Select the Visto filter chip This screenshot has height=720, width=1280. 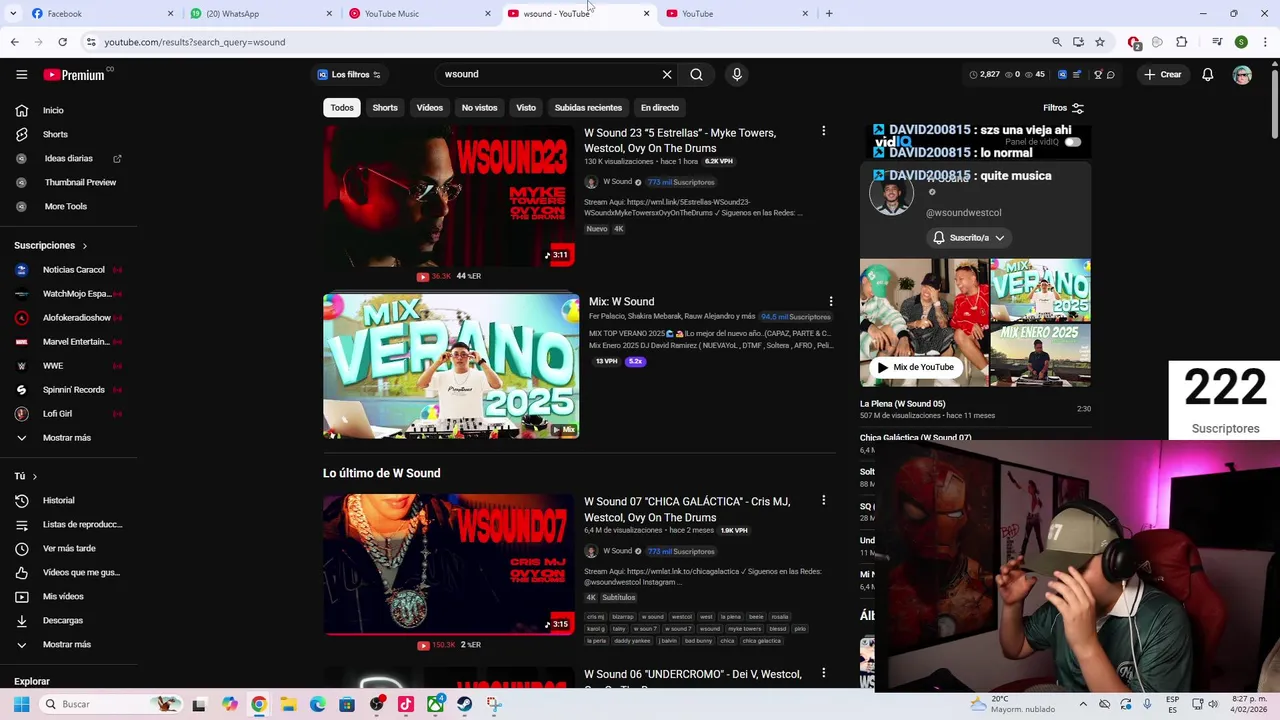coord(526,107)
